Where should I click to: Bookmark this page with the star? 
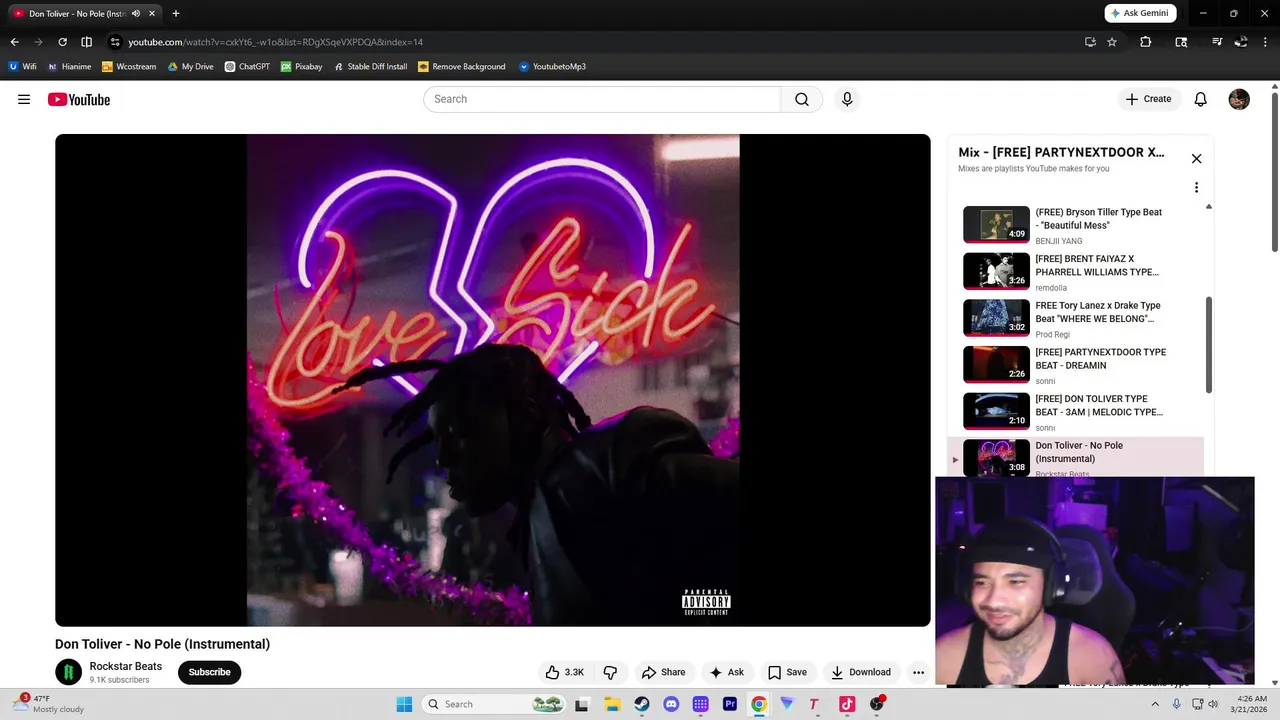(1112, 42)
